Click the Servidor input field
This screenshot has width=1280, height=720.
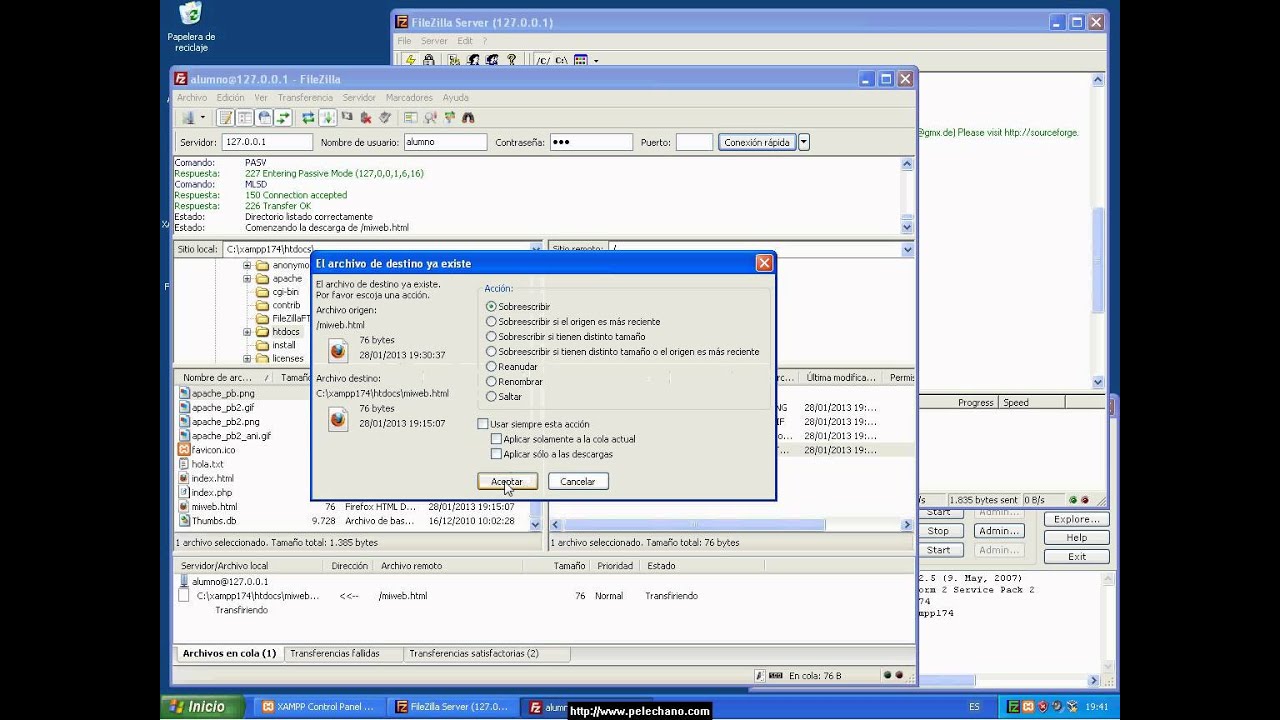pyautogui.click(x=267, y=142)
